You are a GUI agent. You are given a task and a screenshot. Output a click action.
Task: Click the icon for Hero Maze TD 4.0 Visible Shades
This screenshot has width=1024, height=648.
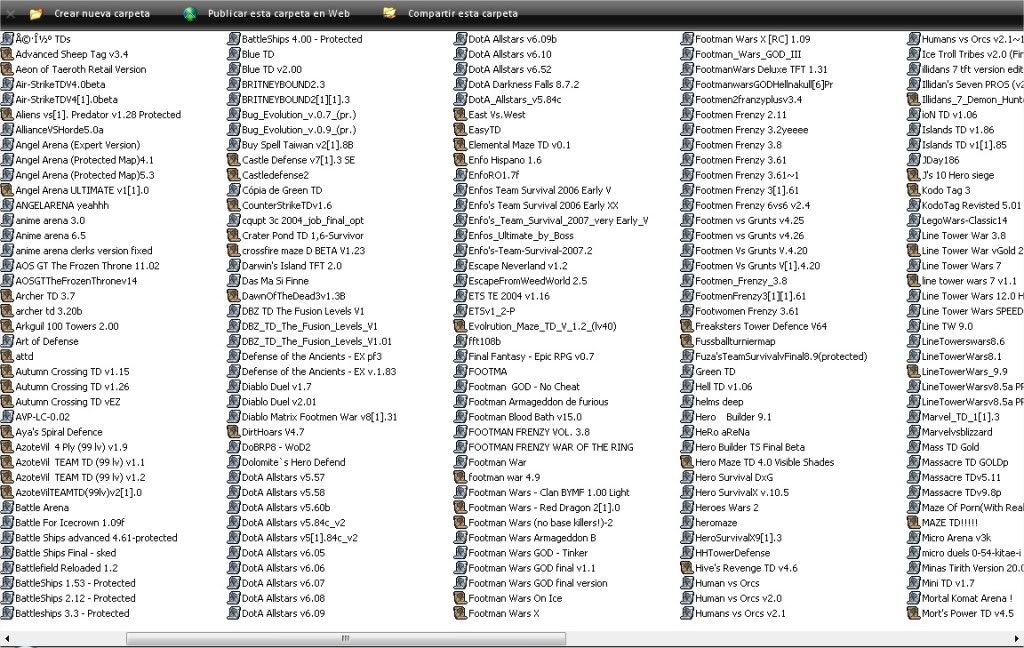pyautogui.click(x=687, y=462)
